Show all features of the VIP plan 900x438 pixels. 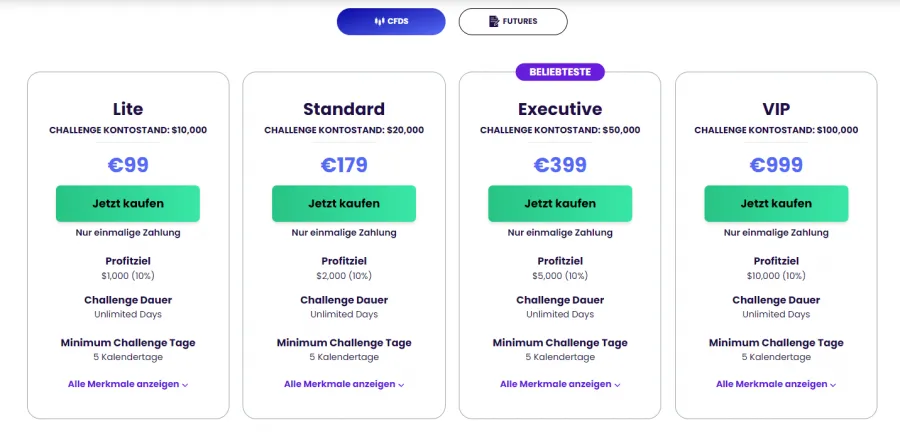coord(771,383)
